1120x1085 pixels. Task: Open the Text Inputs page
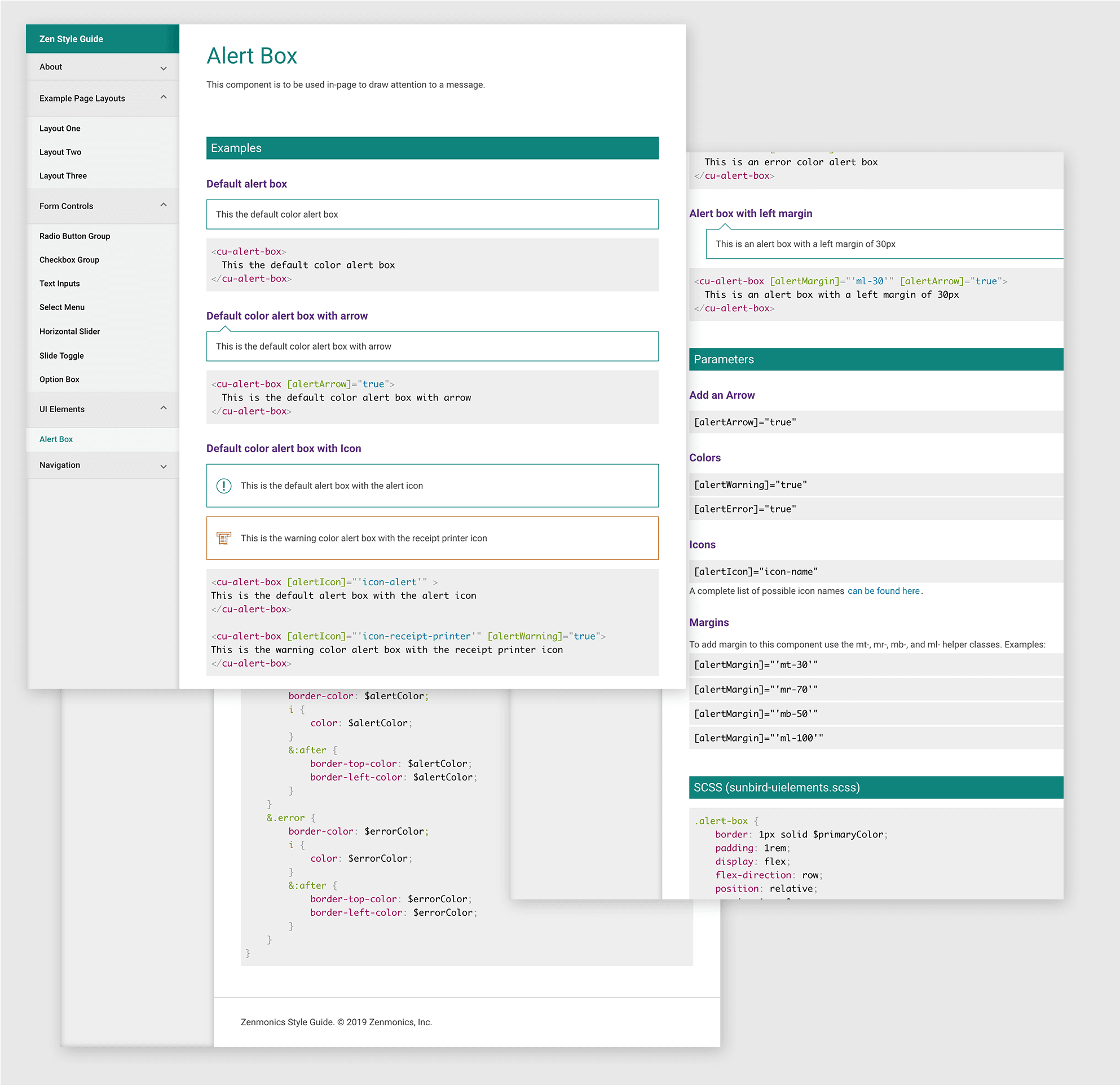59,284
